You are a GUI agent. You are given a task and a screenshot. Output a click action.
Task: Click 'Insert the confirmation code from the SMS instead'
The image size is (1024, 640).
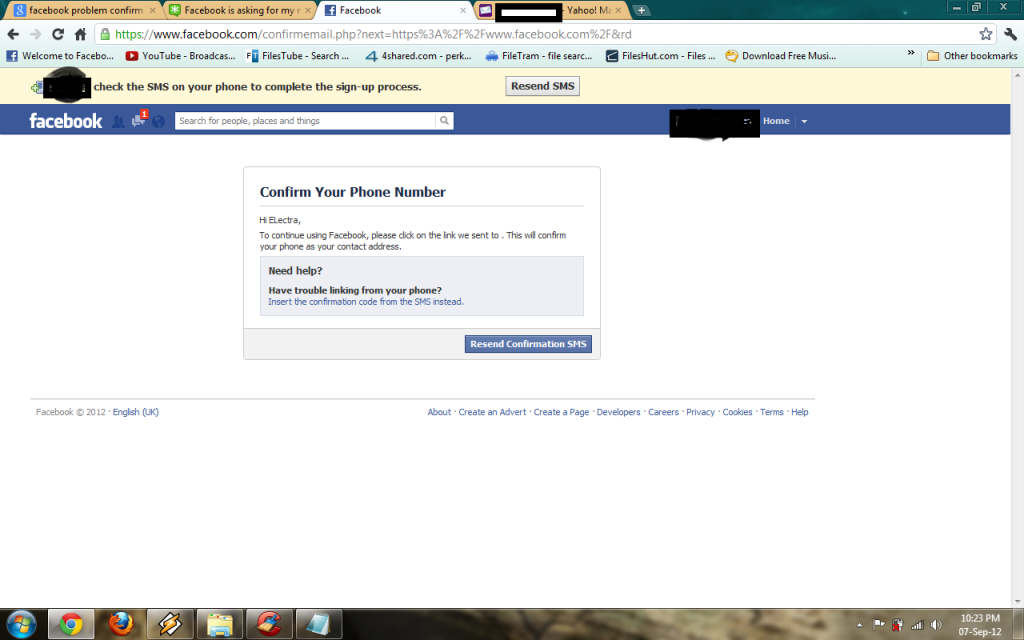point(366,302)
